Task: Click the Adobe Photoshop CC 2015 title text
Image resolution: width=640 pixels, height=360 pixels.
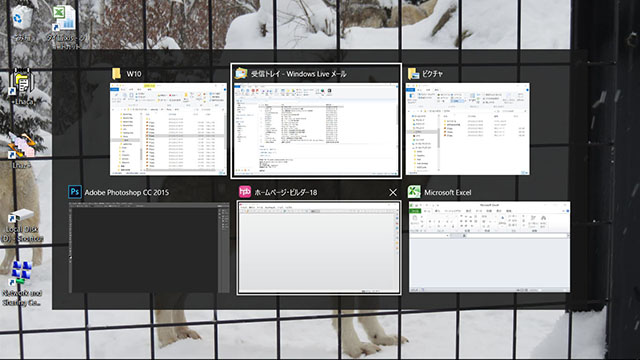Action: [x=127, y=192]
